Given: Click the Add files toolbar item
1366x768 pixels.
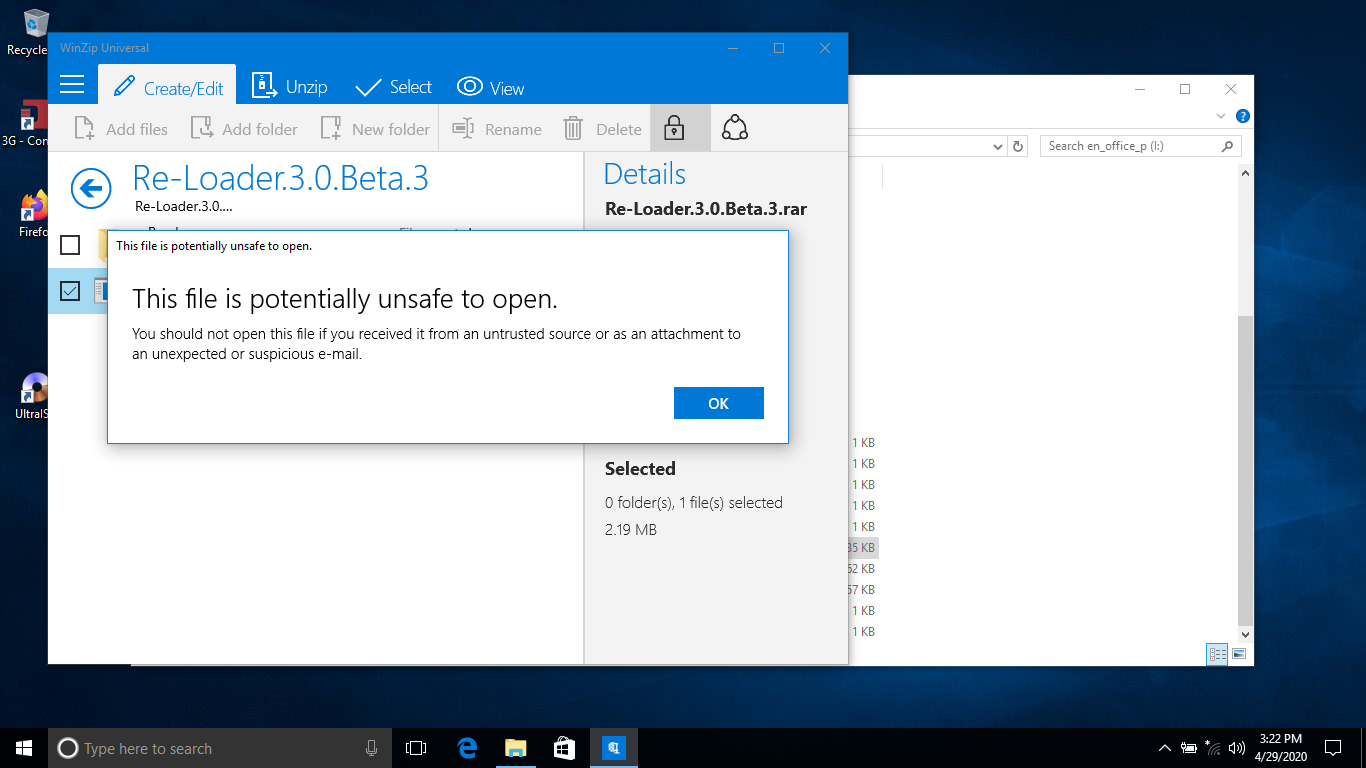Looking at the screenshot, I should pos(122,129).
